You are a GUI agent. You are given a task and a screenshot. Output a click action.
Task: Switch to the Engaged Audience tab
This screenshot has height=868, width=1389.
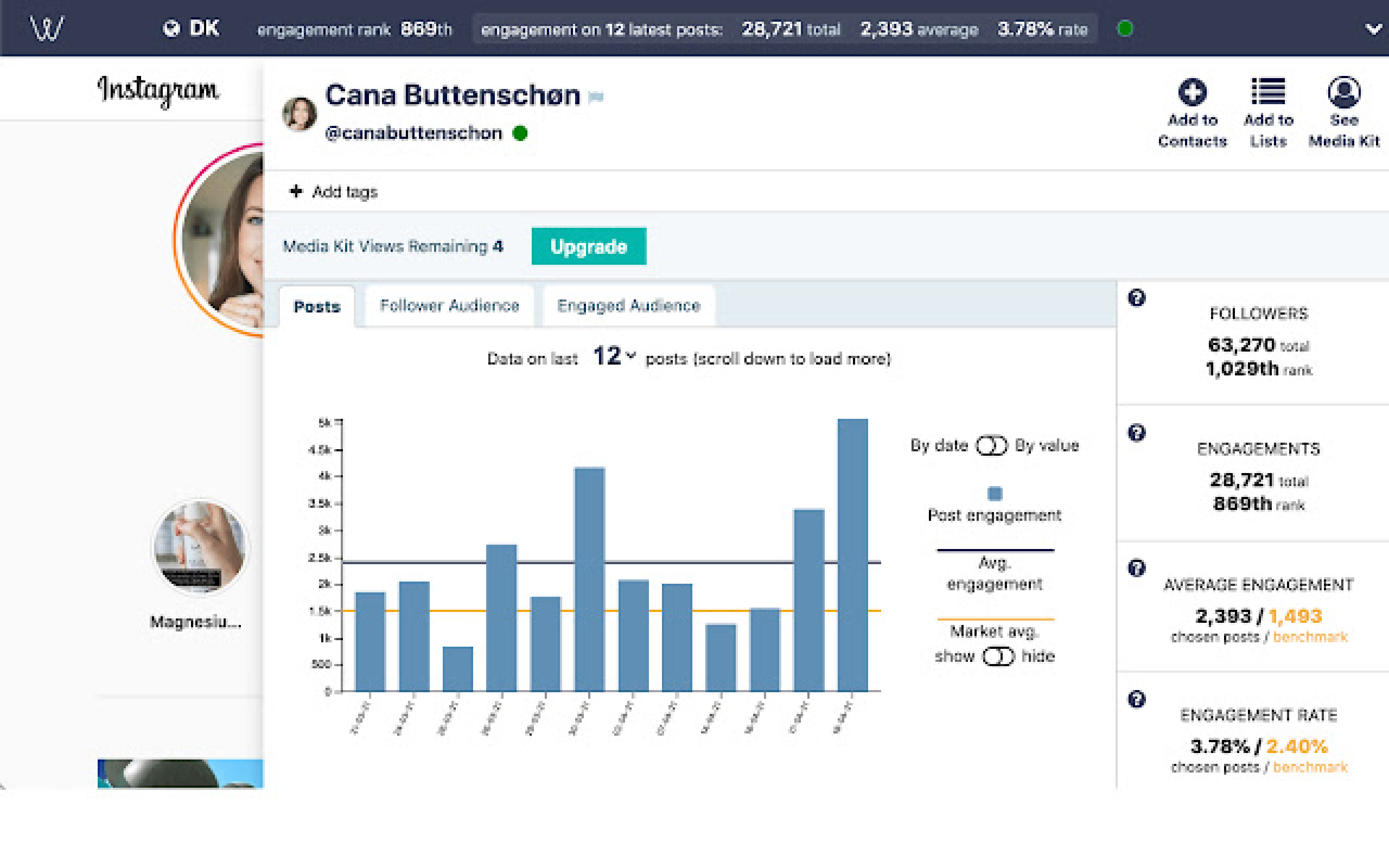pyautogui.click(x=628, y=306)
